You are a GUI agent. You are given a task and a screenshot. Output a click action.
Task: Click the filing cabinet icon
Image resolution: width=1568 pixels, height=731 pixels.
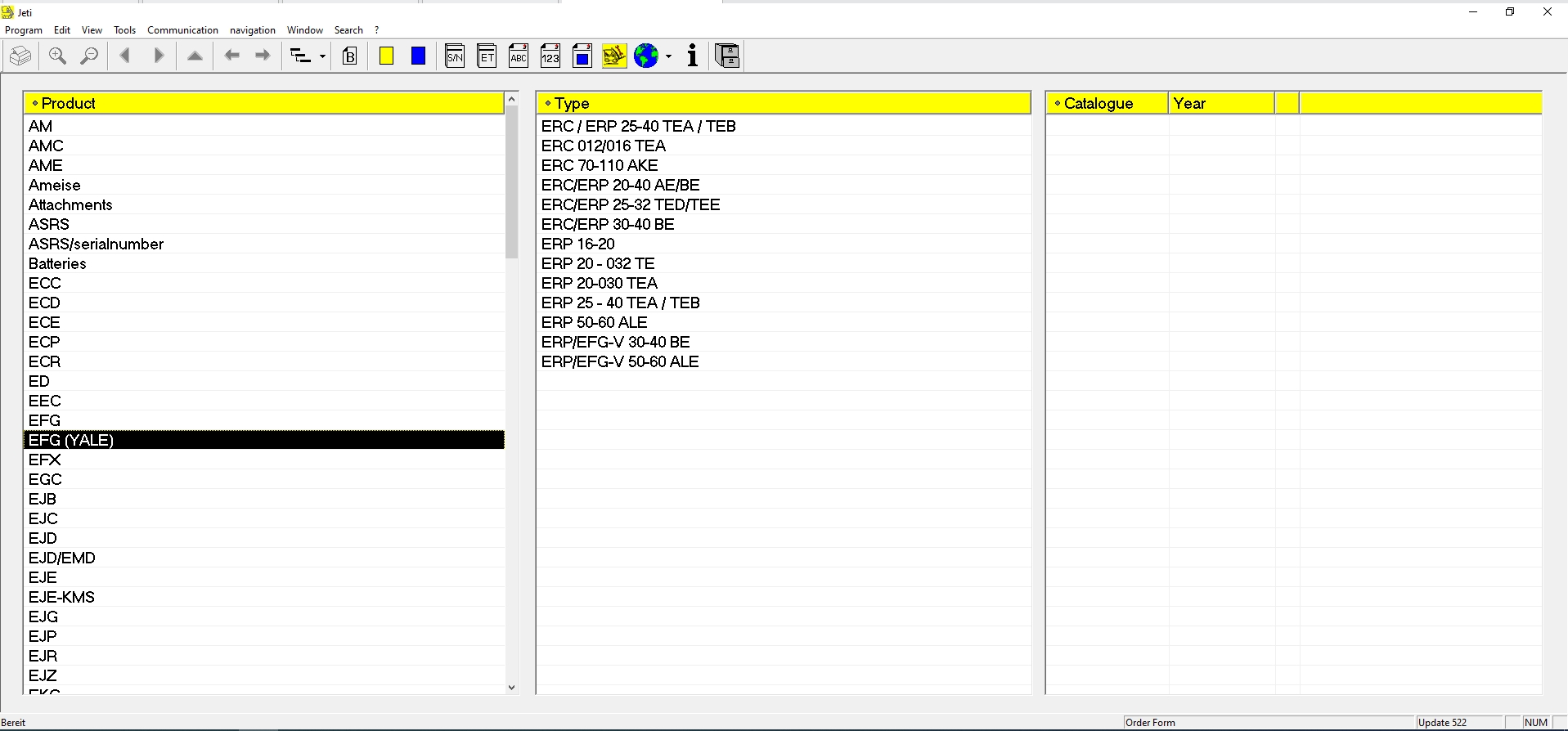click(x=727, y=56)
